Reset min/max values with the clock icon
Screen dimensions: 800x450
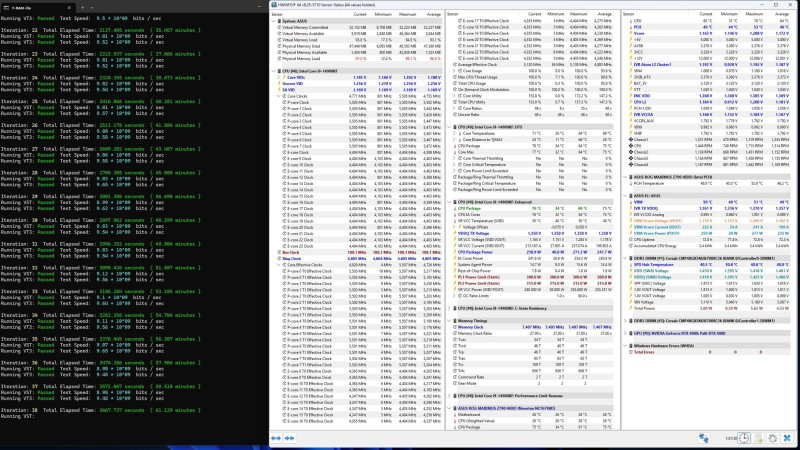tap(744, 438)
